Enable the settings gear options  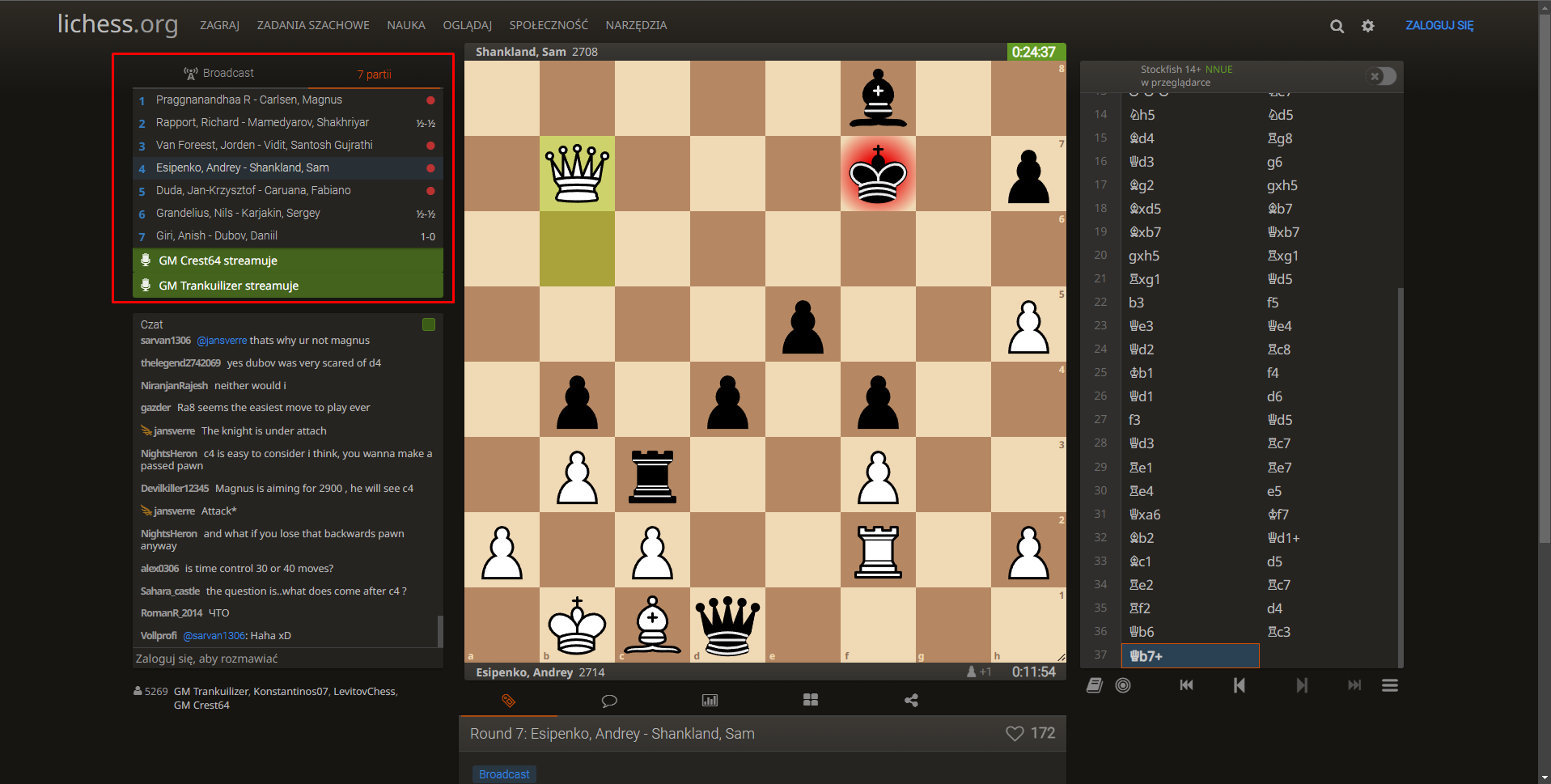point(1368,25)
